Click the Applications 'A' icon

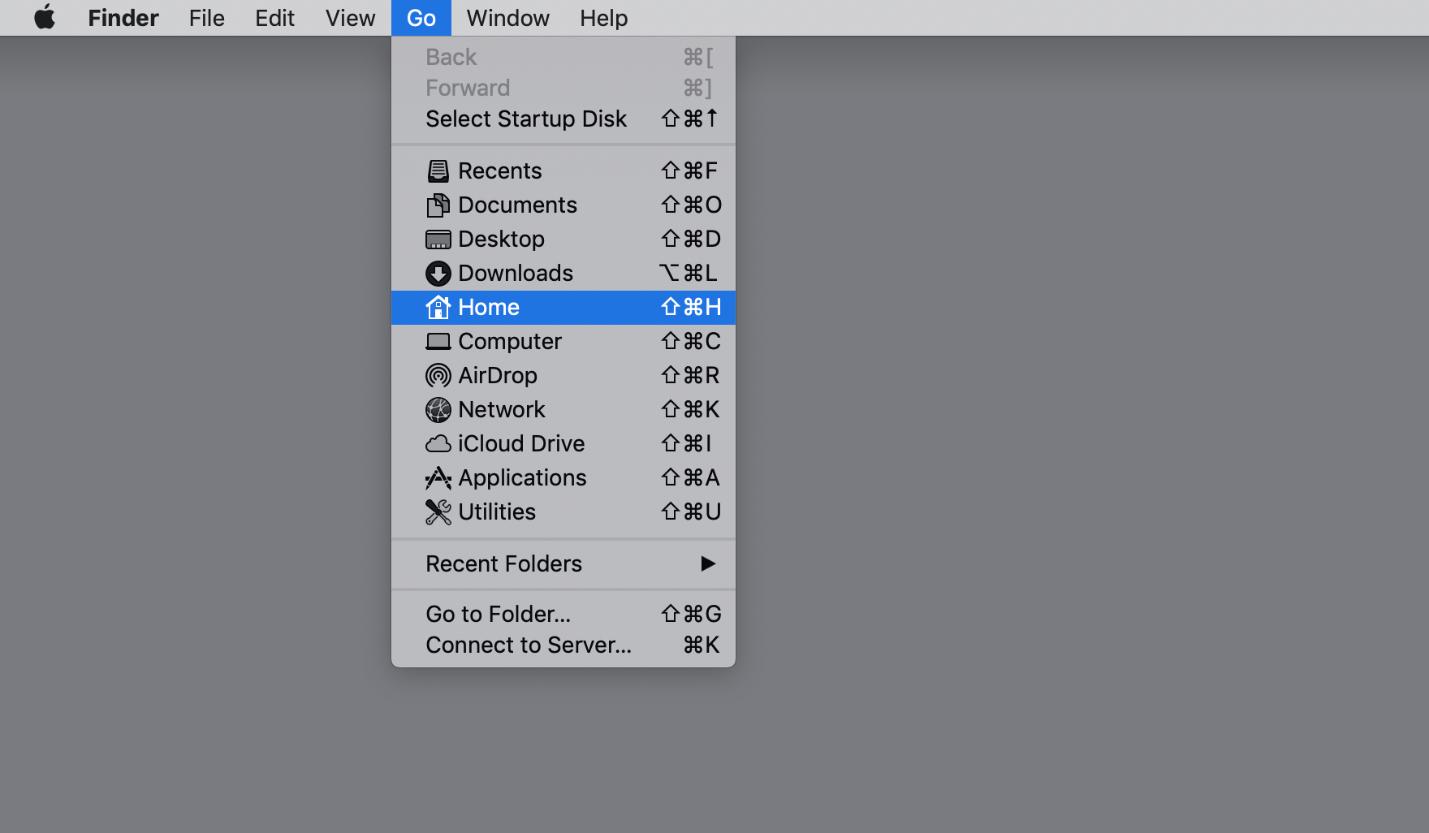pos(438,477)
